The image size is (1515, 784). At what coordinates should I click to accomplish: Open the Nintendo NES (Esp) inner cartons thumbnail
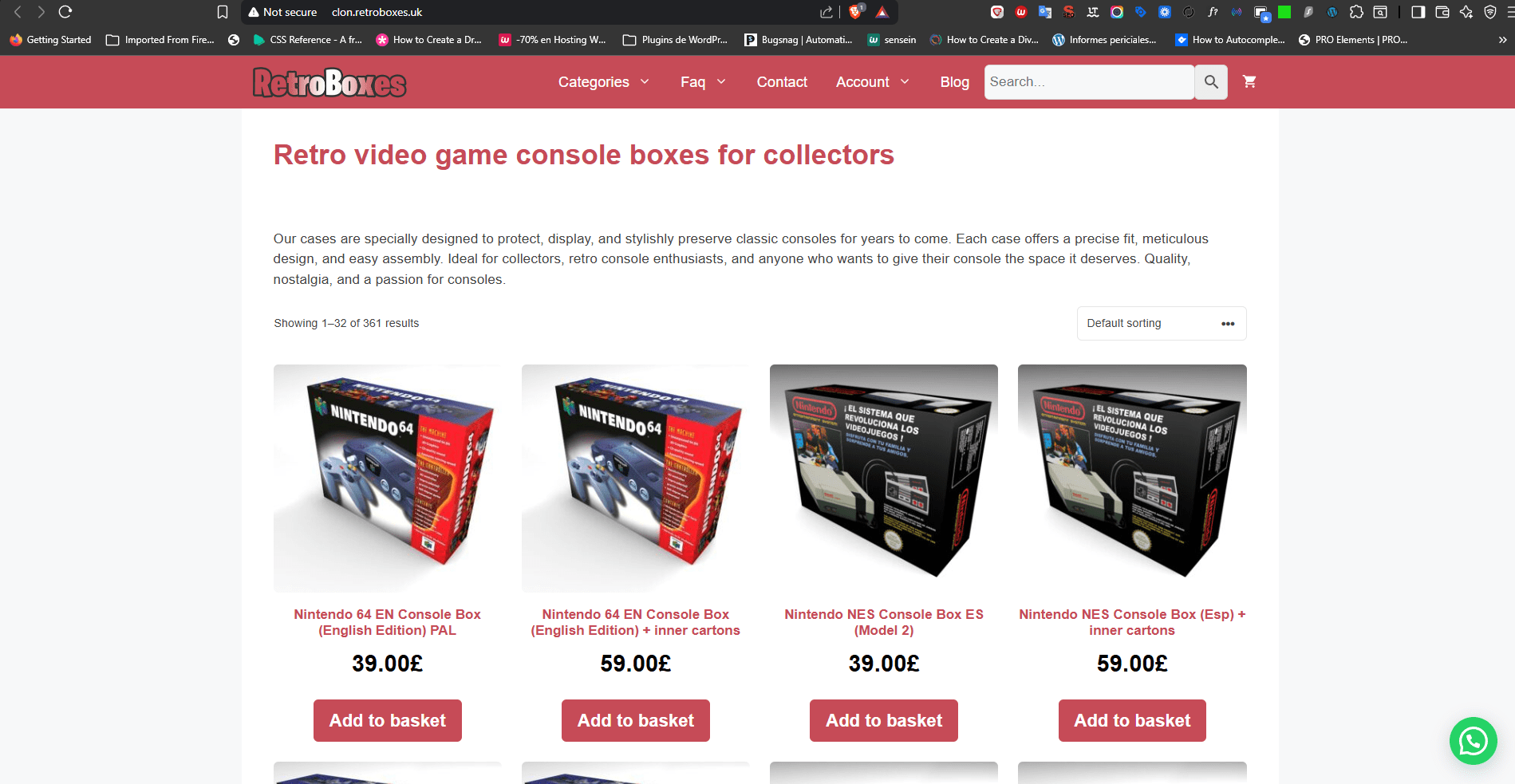pos(1132,478)
